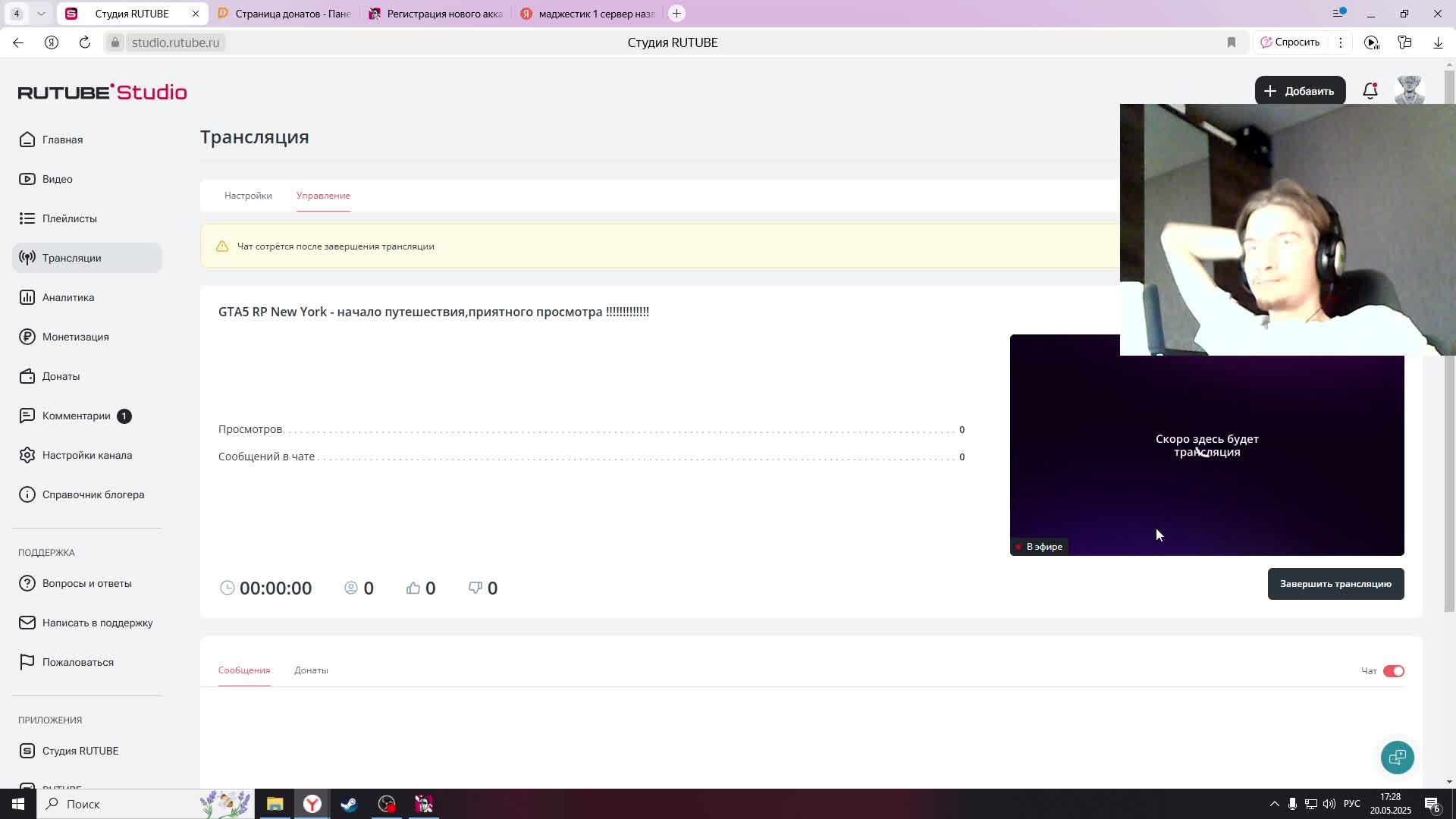Open the profile avatar menu
This screenshot has width=1456, height=819.
(1409, 89)
